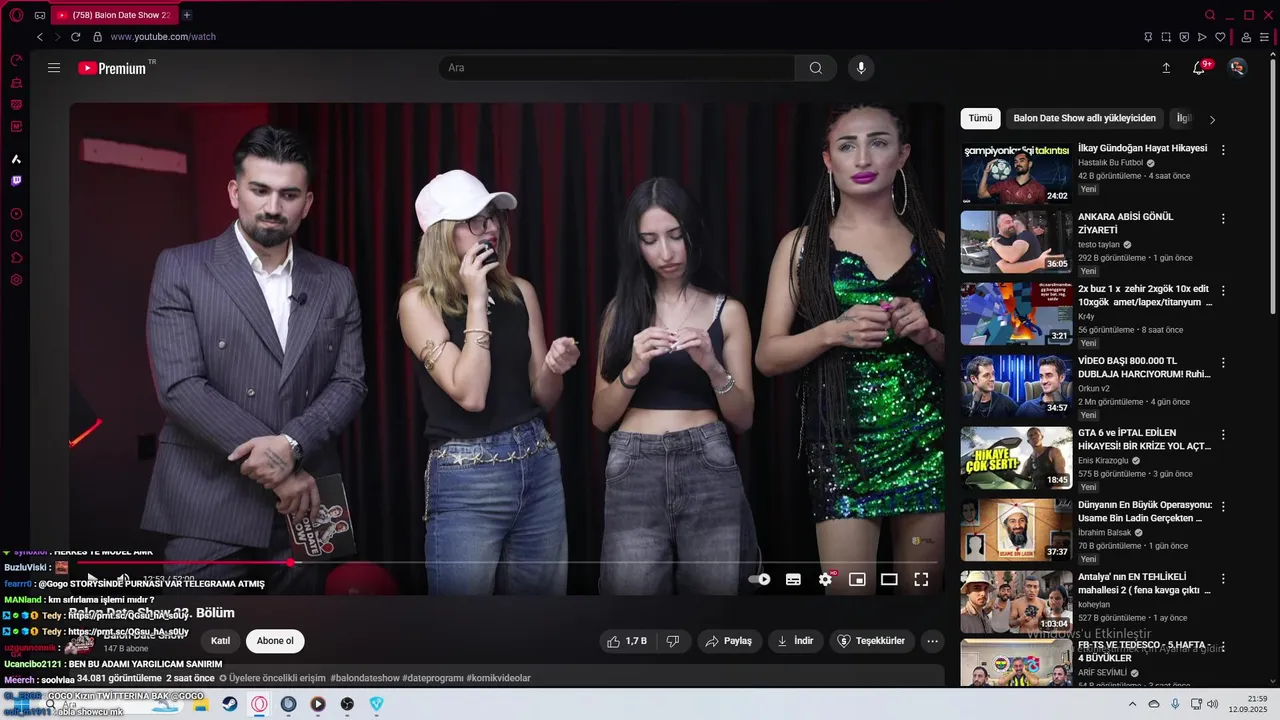Open options for Dünyanın En Büyük Operasyonu video
This screenshot has width=1280, height=720.
tap(1223, 506)
